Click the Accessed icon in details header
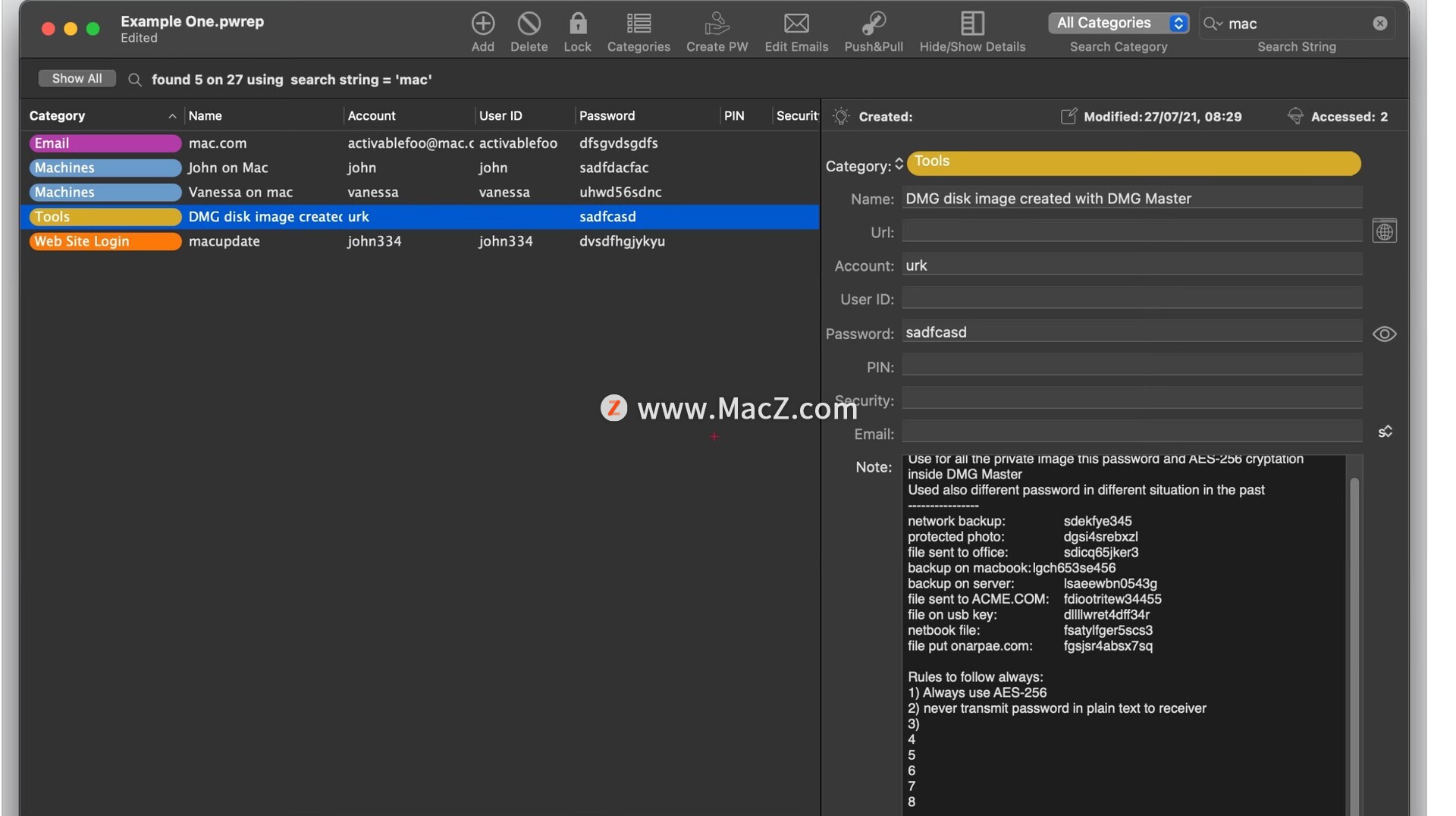 click(x=1295, y=116)
